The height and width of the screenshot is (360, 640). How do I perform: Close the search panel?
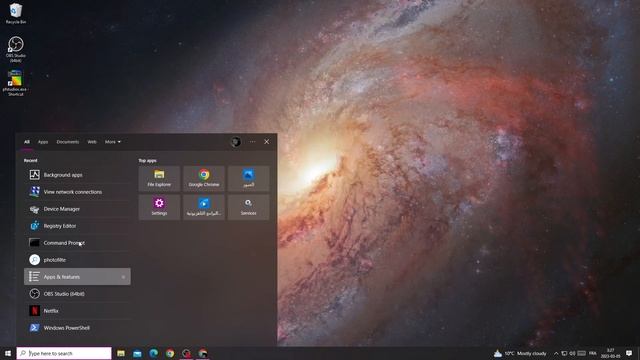point(267,142)
